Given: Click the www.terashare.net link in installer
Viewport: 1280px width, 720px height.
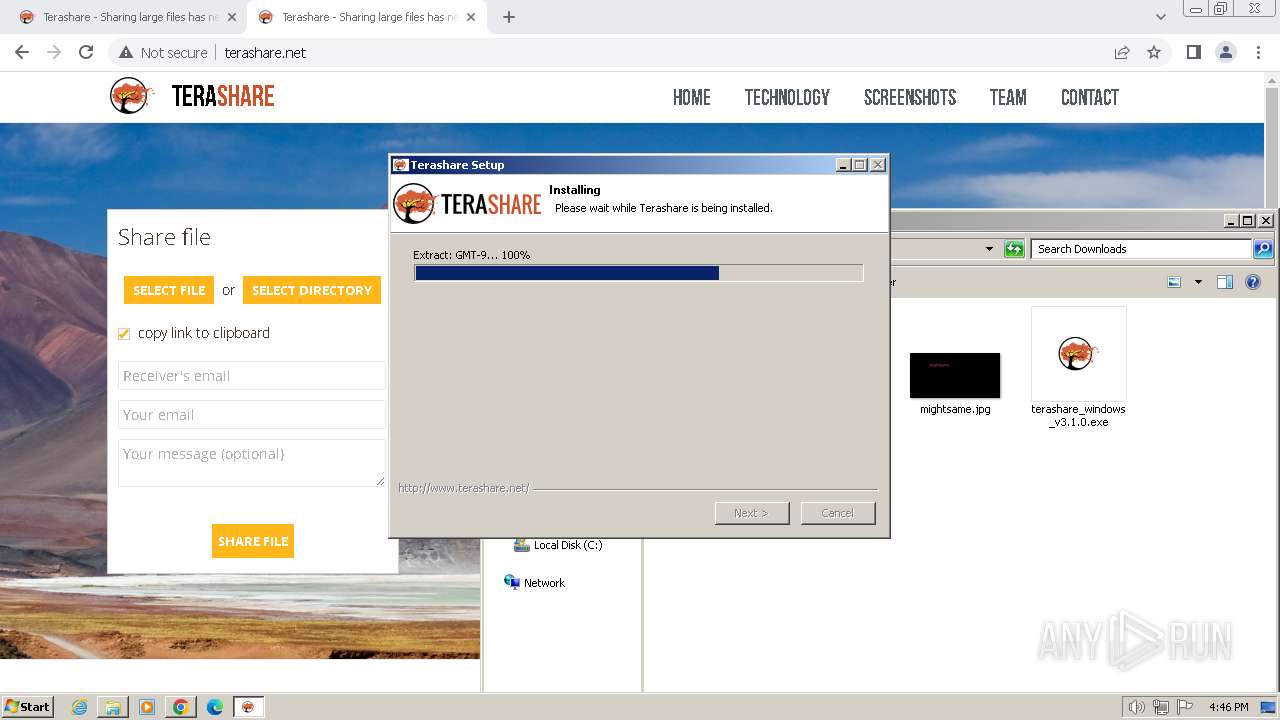Looking at the screenshot, I should (x=463, y=488).
